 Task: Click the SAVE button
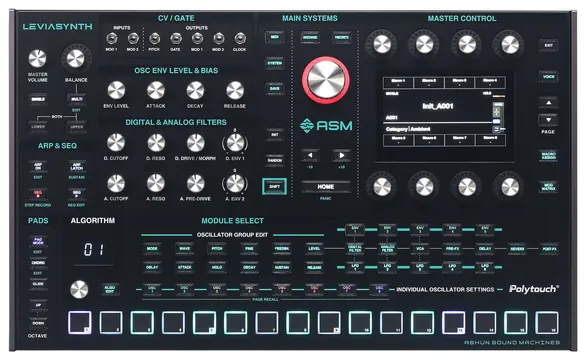(274, 89)
